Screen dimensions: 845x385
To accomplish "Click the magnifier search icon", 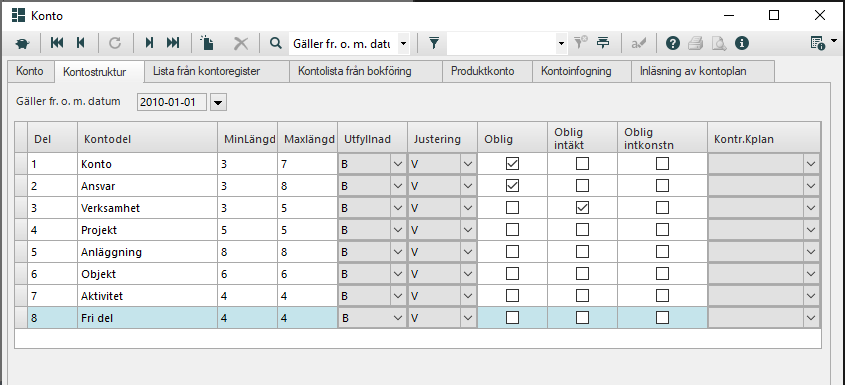I will [x=276, y=44].
